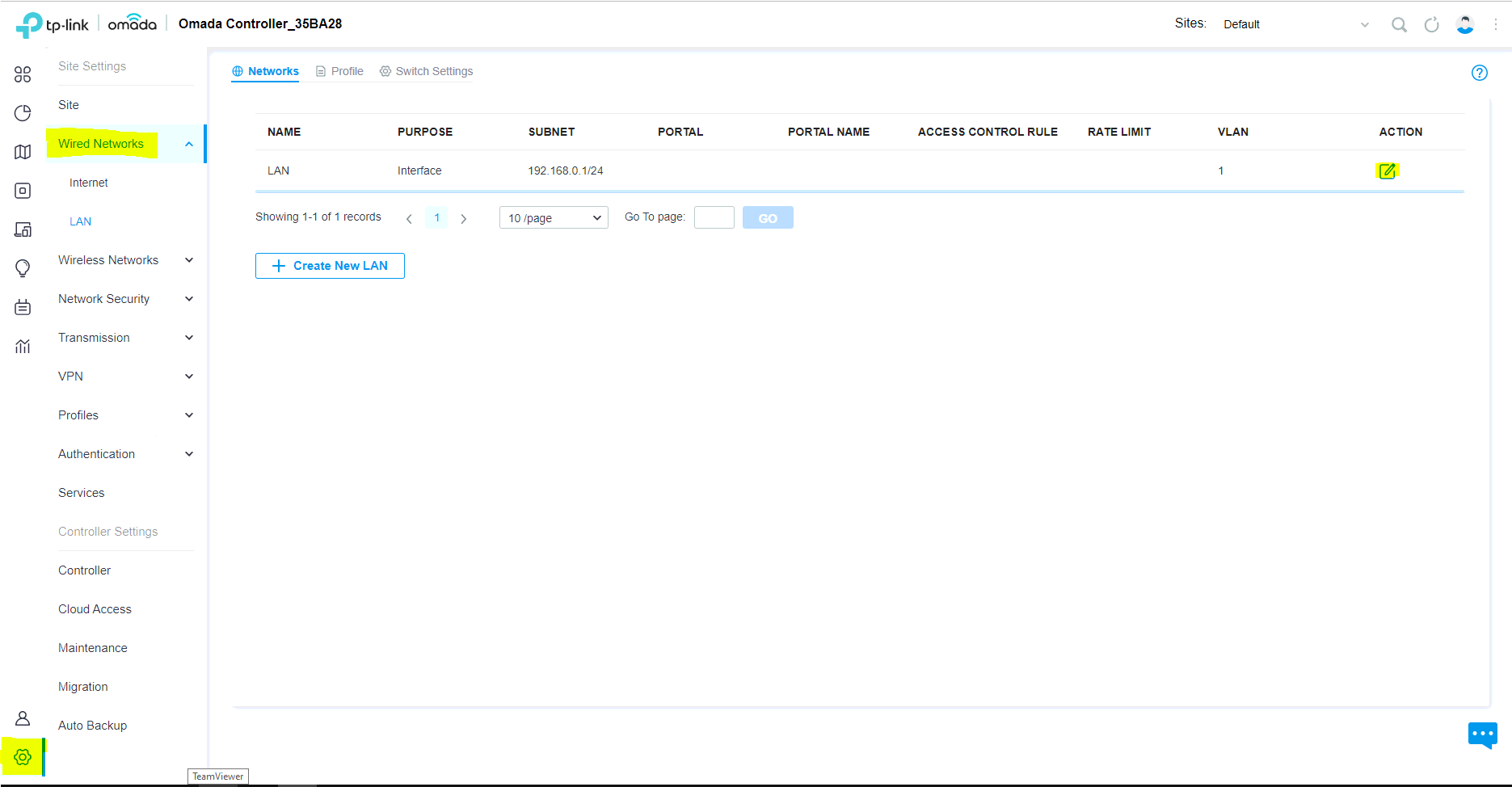The image size is (1512, 787).
Task: Open the Insight lightbulb sidebar icon
Action: (23, 268)
